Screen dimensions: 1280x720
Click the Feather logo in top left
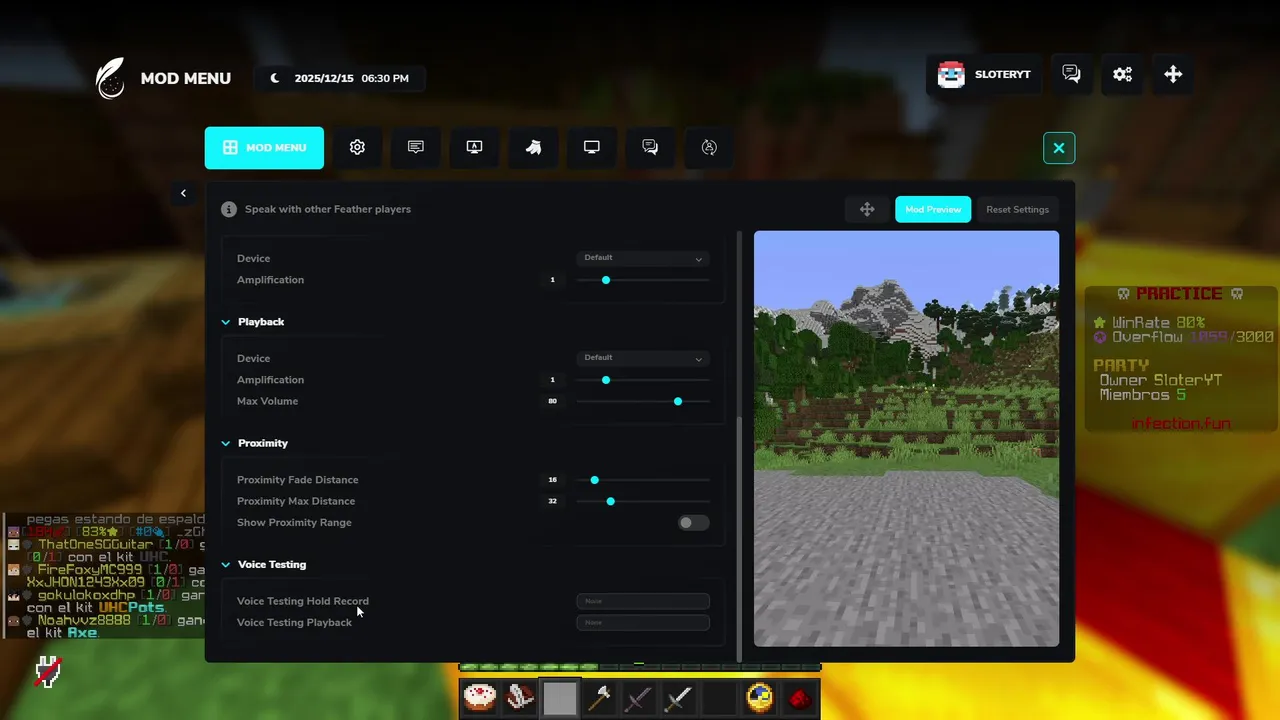110,78
